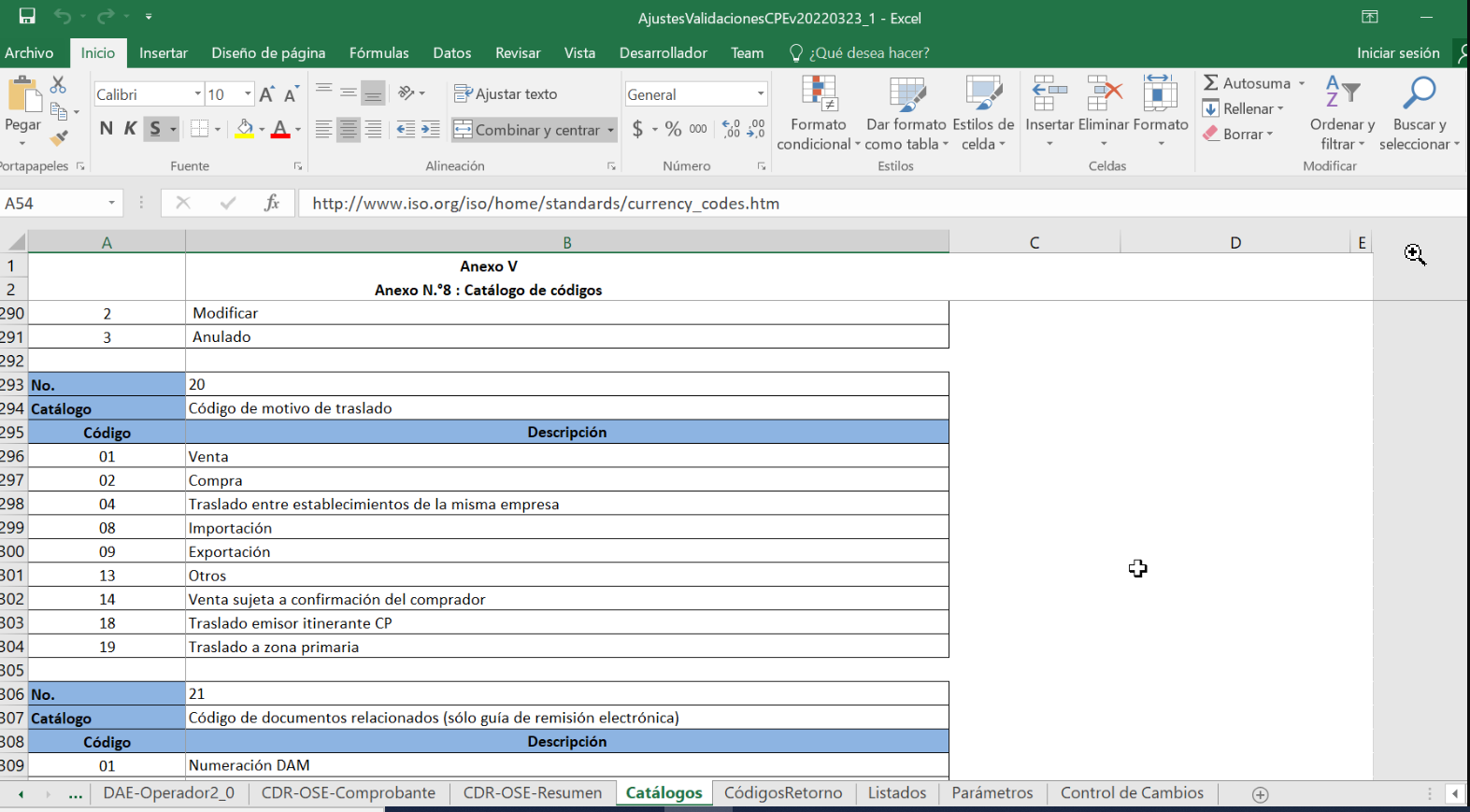This screenshot has width=1470, height=812.
Task: Open Buscar y seleccionar menu
Action: [1419, 113]
